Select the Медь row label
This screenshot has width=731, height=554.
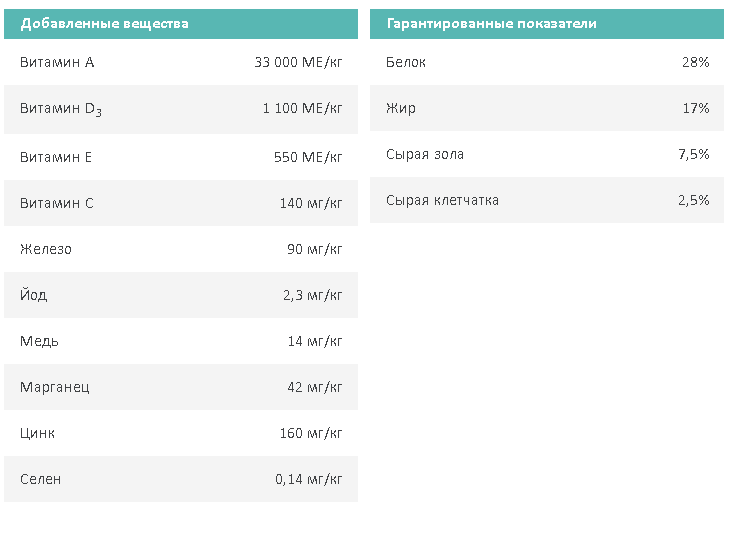tap(39, 341)
